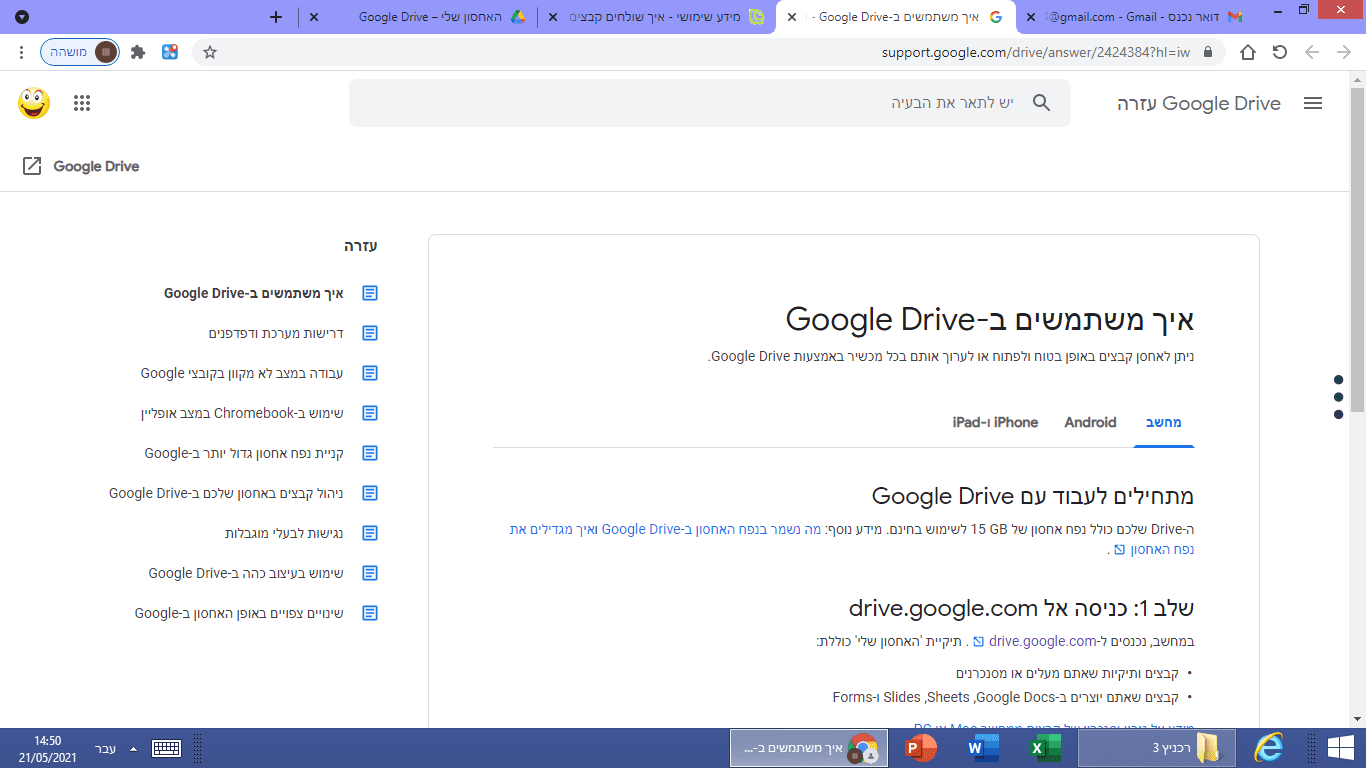1366x768 pixels.
Task: Open the touch keyboard icon in the taskbar
Action: [x=166, y=748]
